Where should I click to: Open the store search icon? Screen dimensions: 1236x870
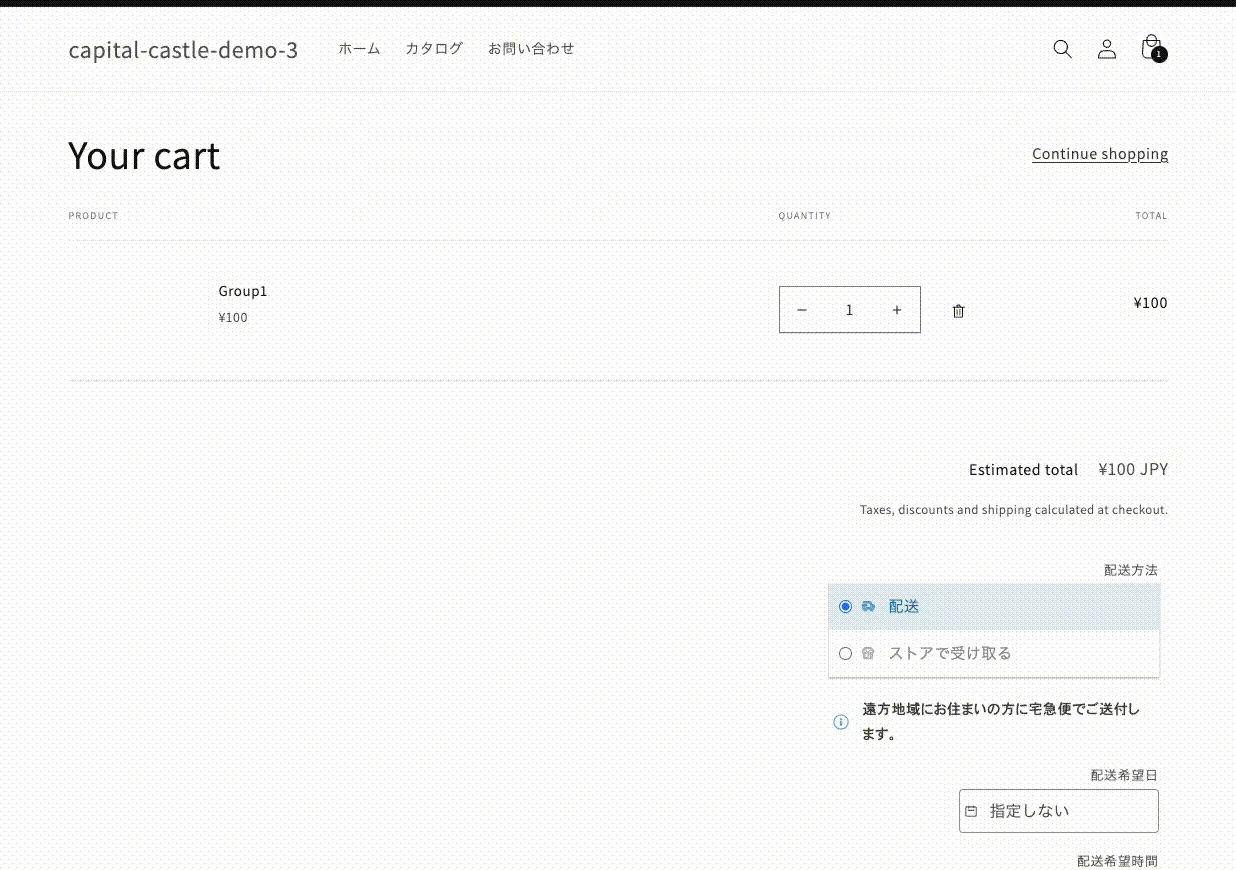[1062, 49]
